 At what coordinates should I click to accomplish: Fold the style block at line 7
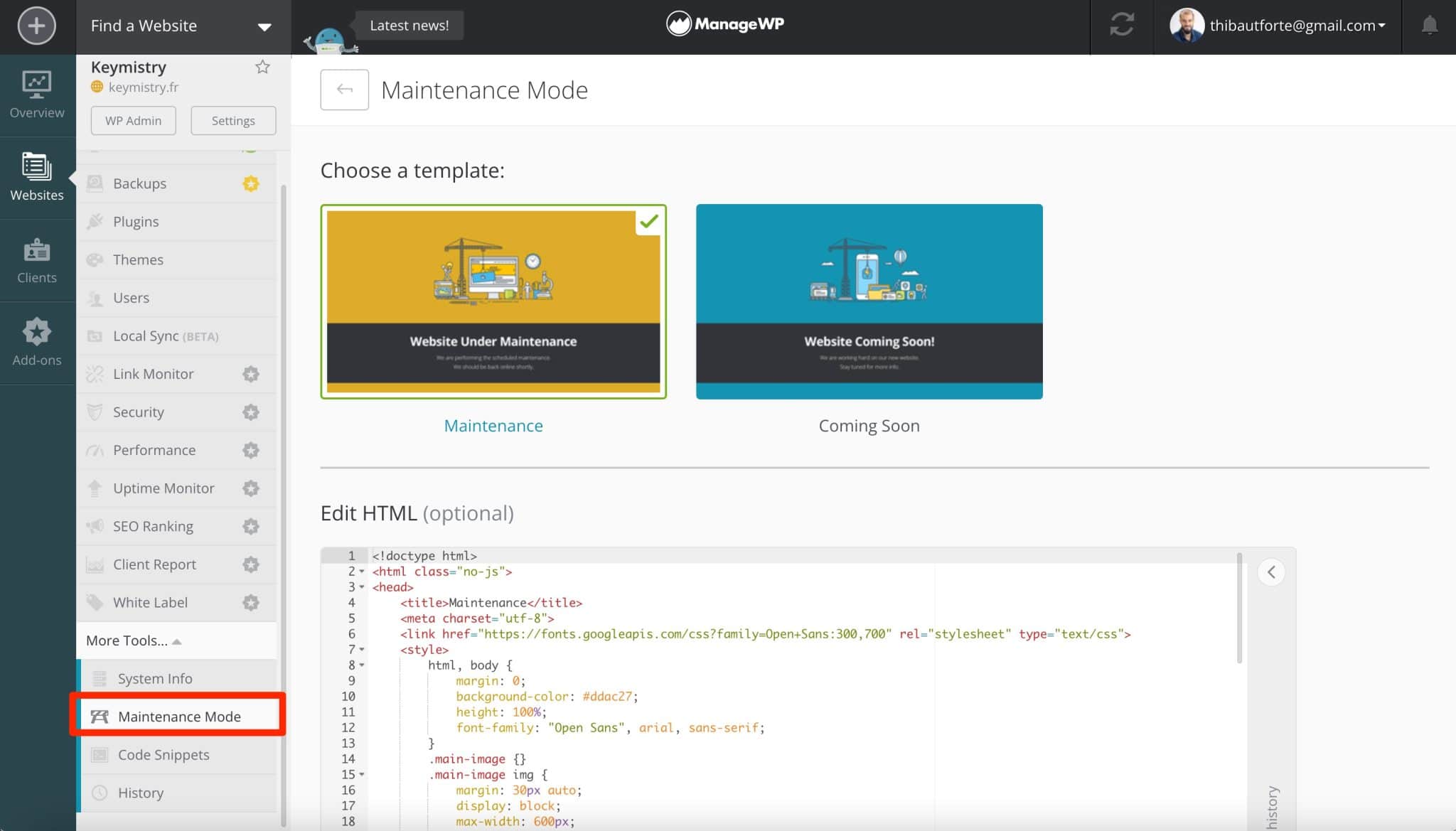pos(362,650)
